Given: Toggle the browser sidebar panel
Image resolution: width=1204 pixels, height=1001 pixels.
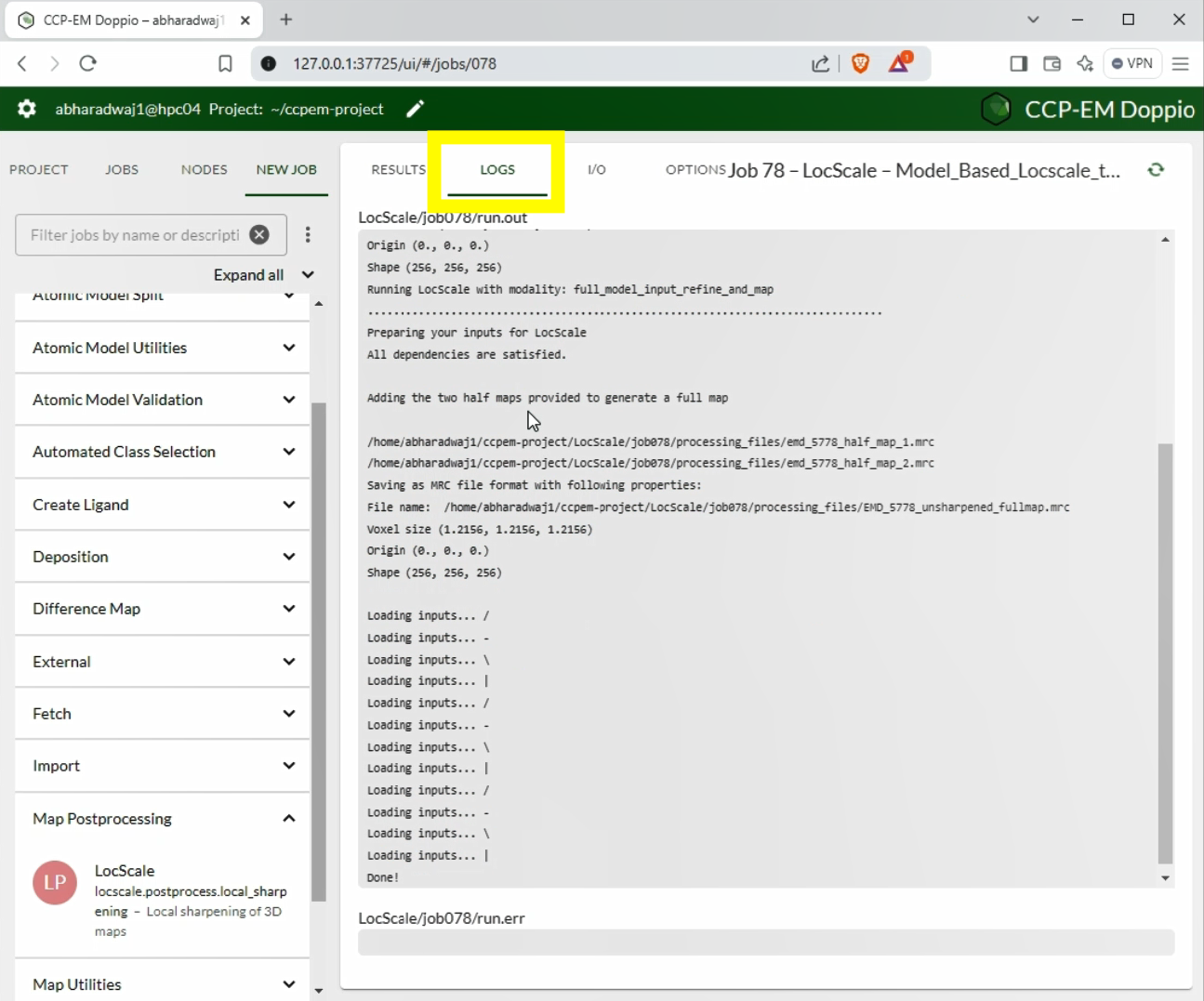Looking at the screenshot, I should 1019,63.
